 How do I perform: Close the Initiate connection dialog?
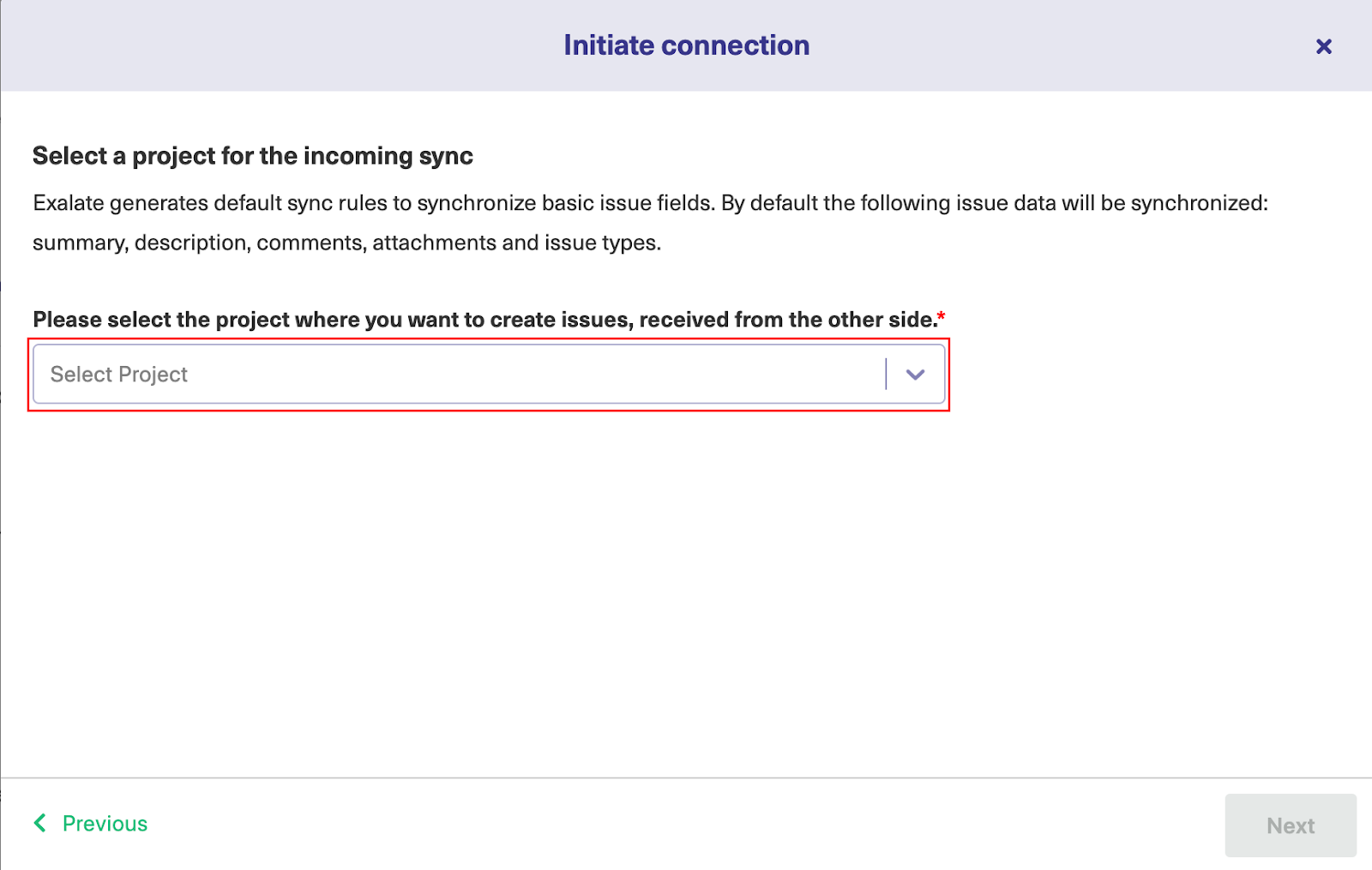(1323, 46)
